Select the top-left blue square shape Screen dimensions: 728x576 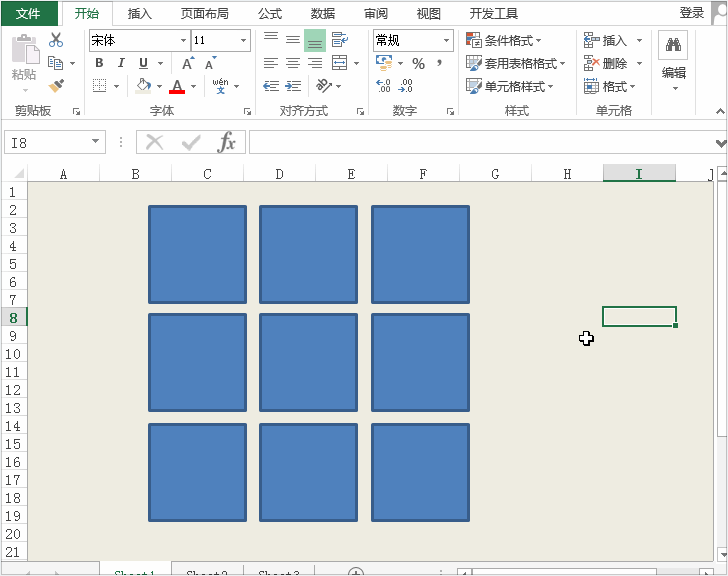coord(197,254)
